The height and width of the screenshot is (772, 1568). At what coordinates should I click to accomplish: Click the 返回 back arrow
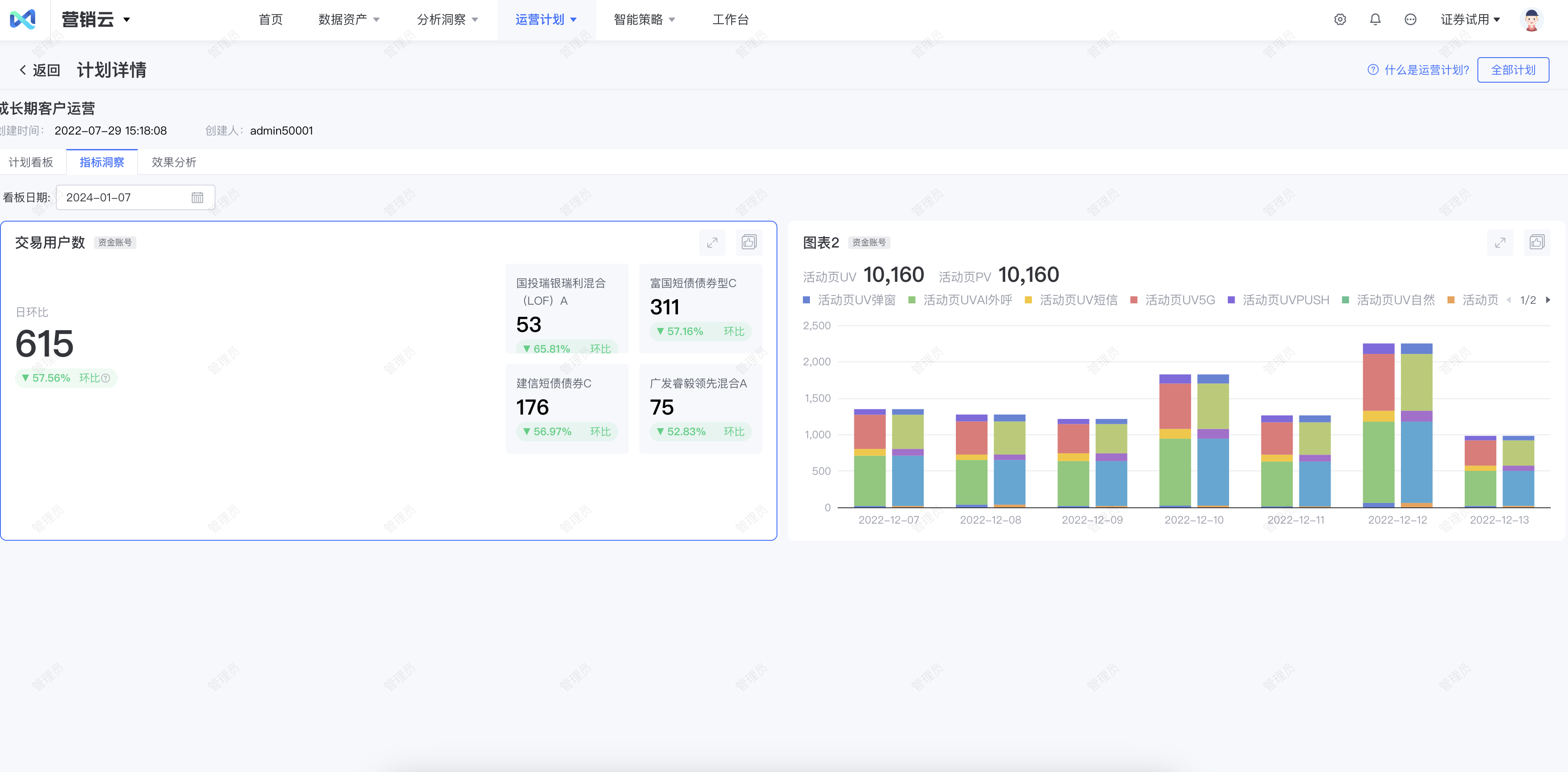23,70
